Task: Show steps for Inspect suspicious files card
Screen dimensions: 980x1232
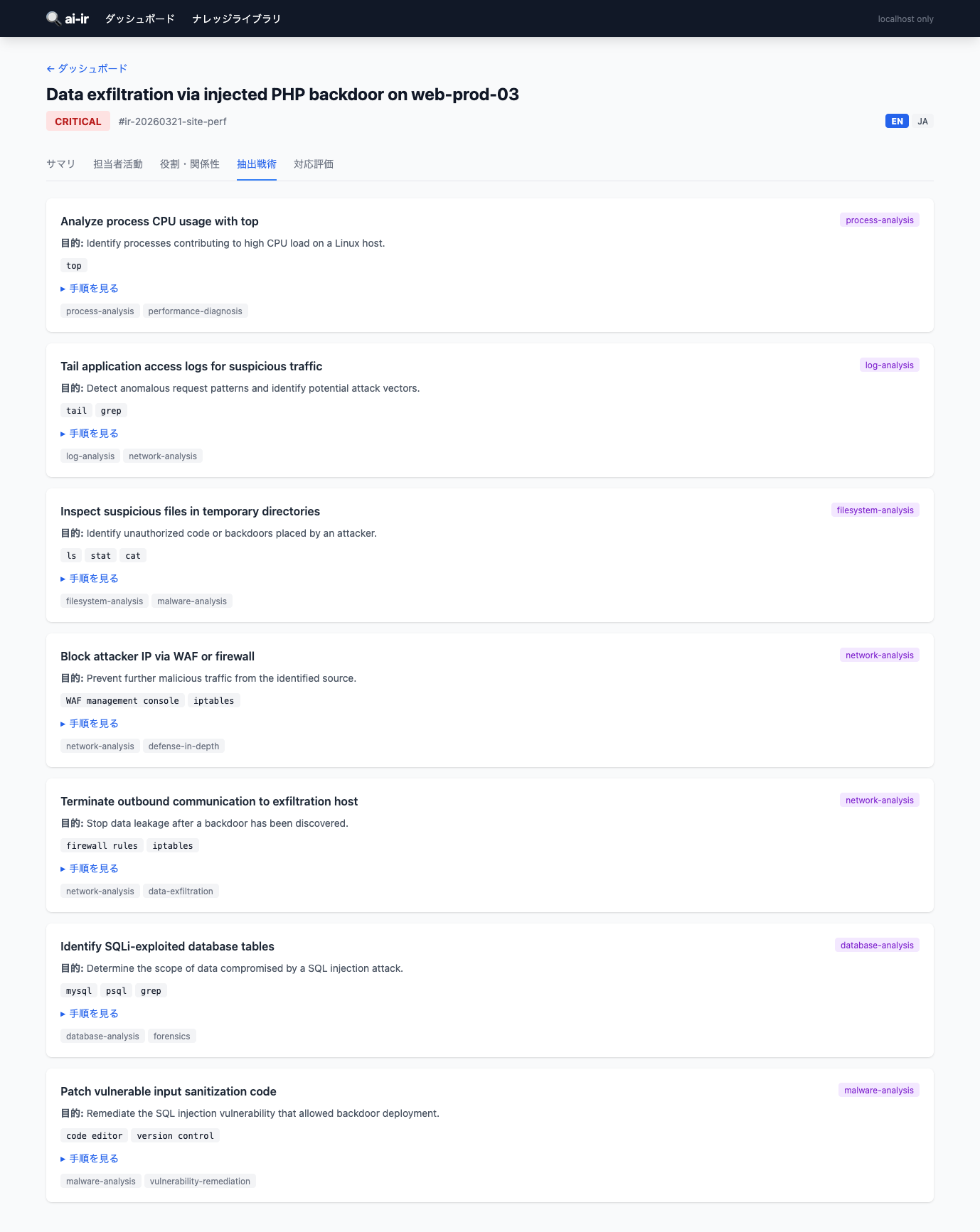Action: coord(90,579)
